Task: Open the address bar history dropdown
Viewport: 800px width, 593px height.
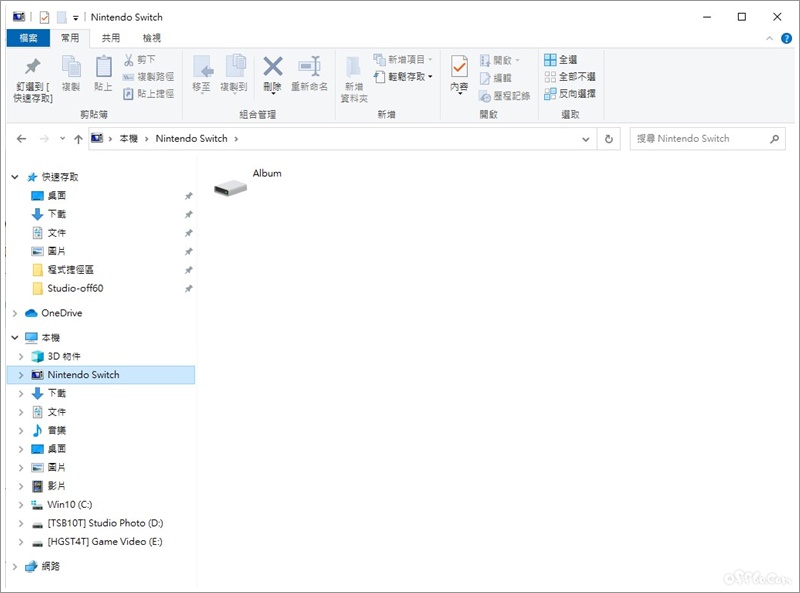Action: pyautogui.click(x=586, y=139)
